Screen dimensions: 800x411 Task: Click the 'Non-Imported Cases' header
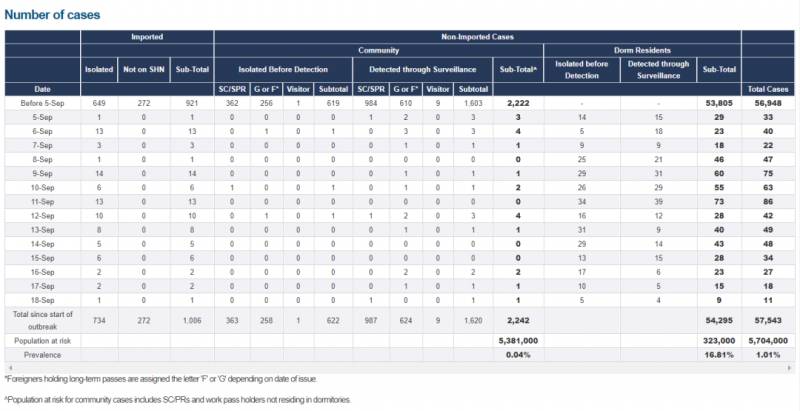click(477, 37)
